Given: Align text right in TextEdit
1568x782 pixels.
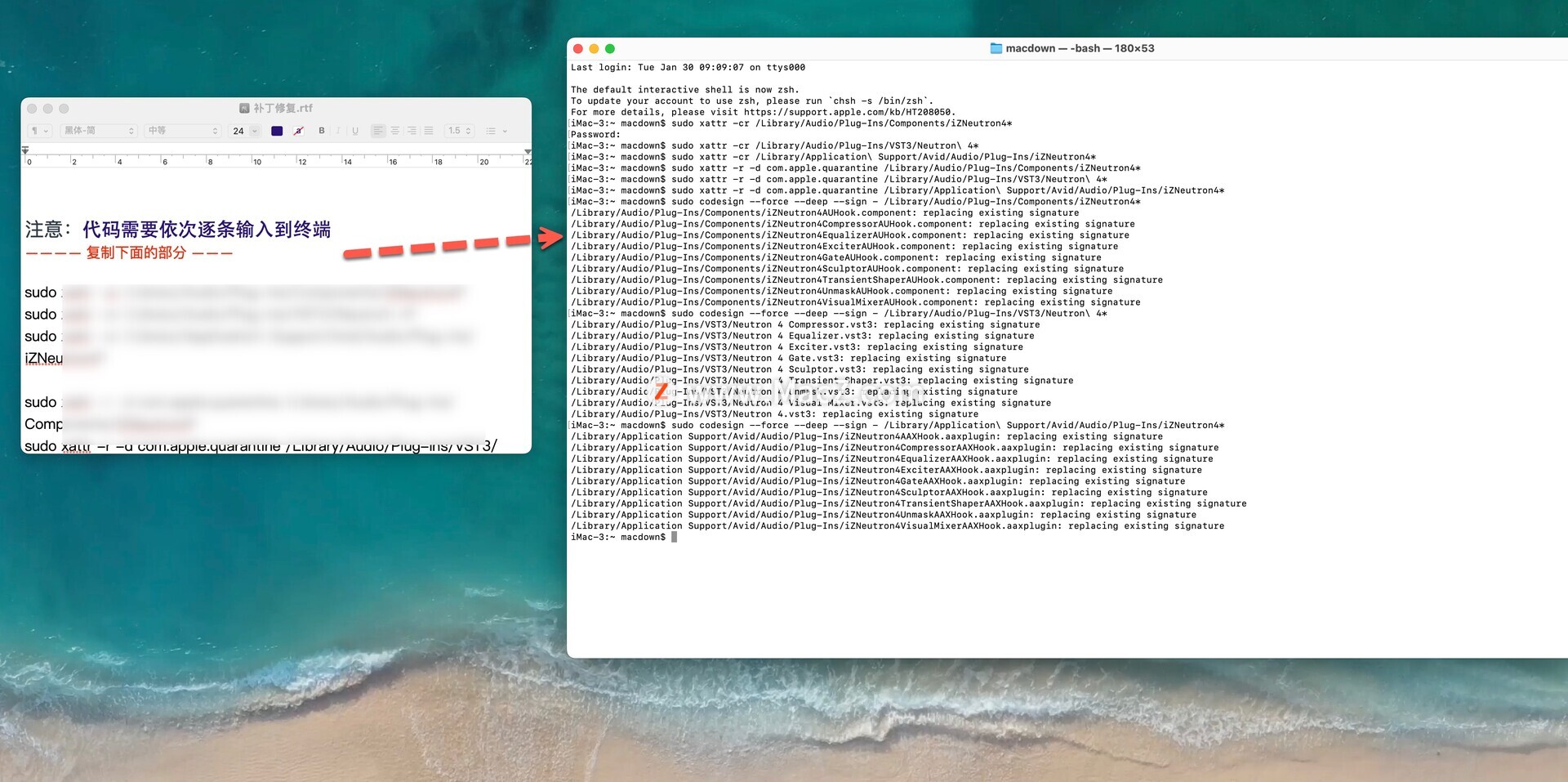Looking at the screenshot, I should click(412, 131).
